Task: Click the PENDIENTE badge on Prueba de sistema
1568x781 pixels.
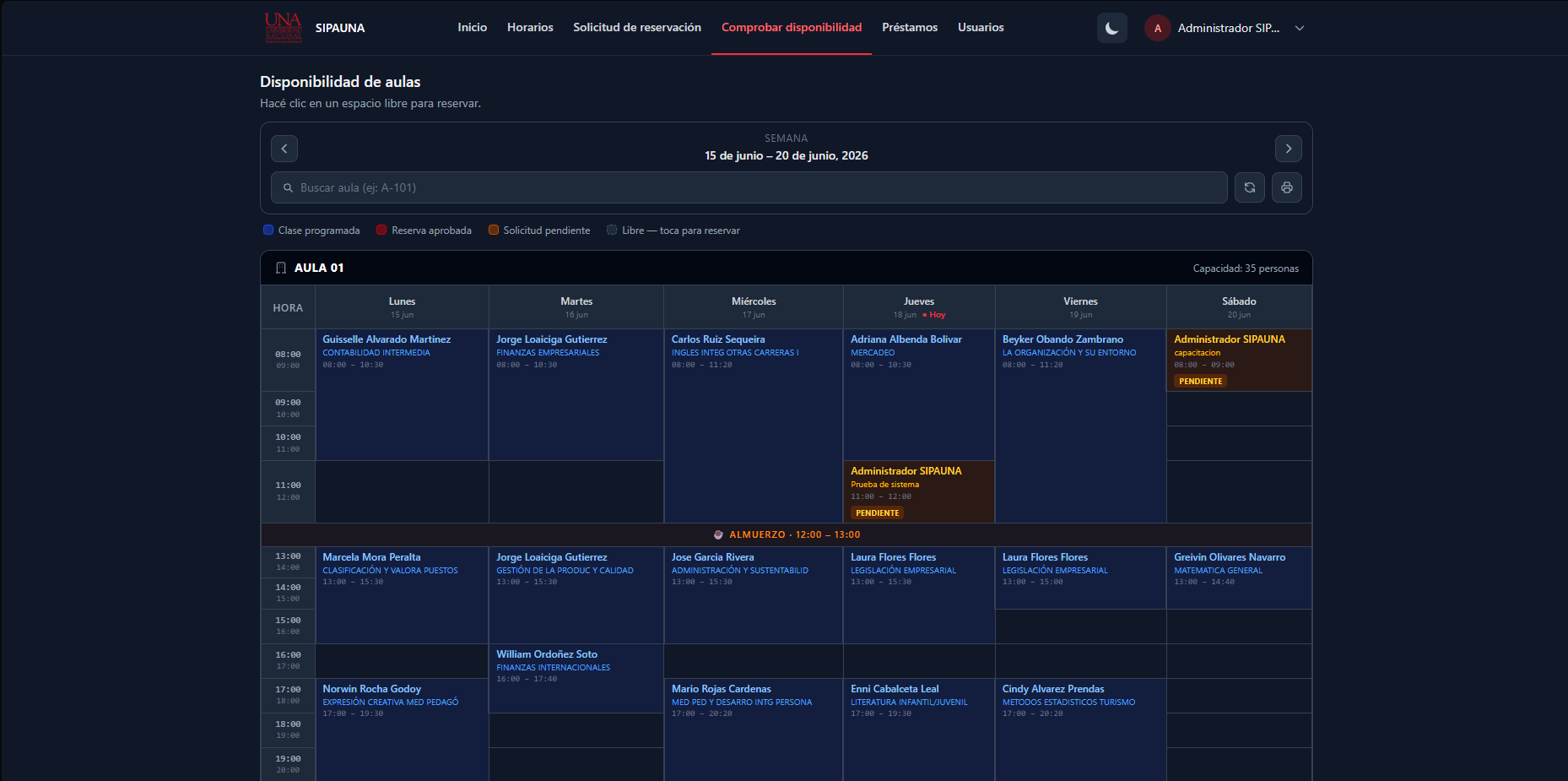Action: [877, 513]
